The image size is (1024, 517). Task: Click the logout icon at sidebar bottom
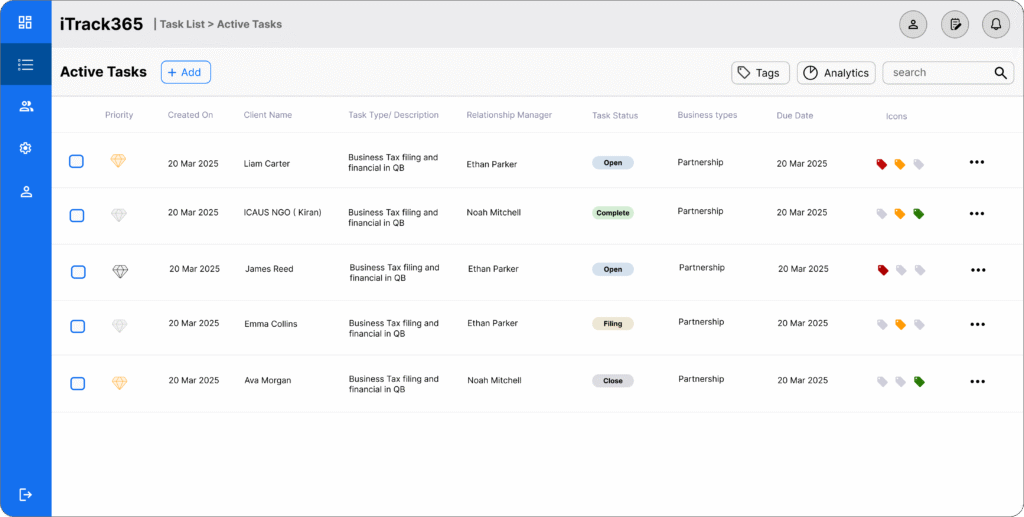[x=26, y=494]
